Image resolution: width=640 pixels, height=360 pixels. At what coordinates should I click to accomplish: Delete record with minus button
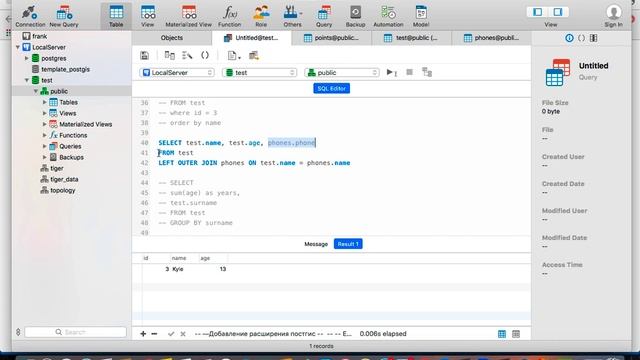pyautogui.click(x=154, y=334)
